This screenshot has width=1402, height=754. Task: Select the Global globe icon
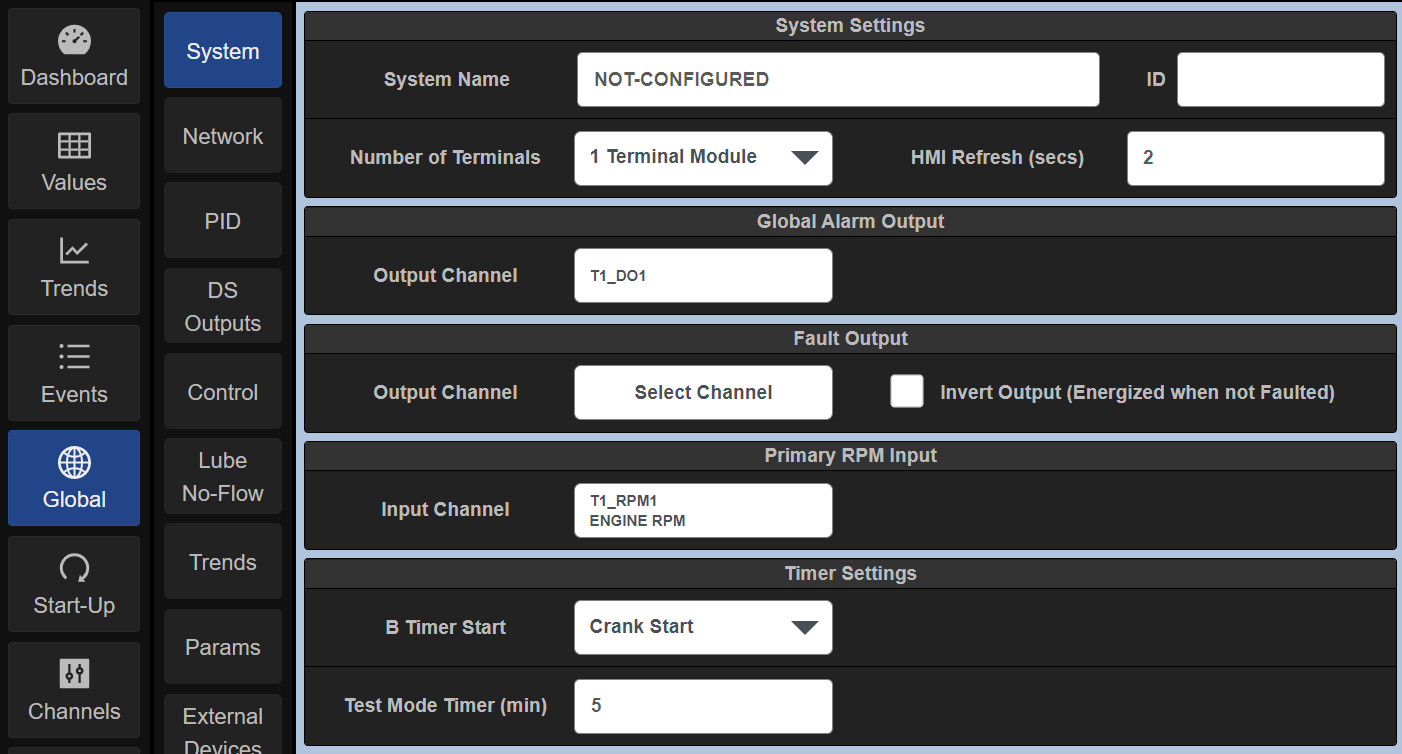coord(74,463)
